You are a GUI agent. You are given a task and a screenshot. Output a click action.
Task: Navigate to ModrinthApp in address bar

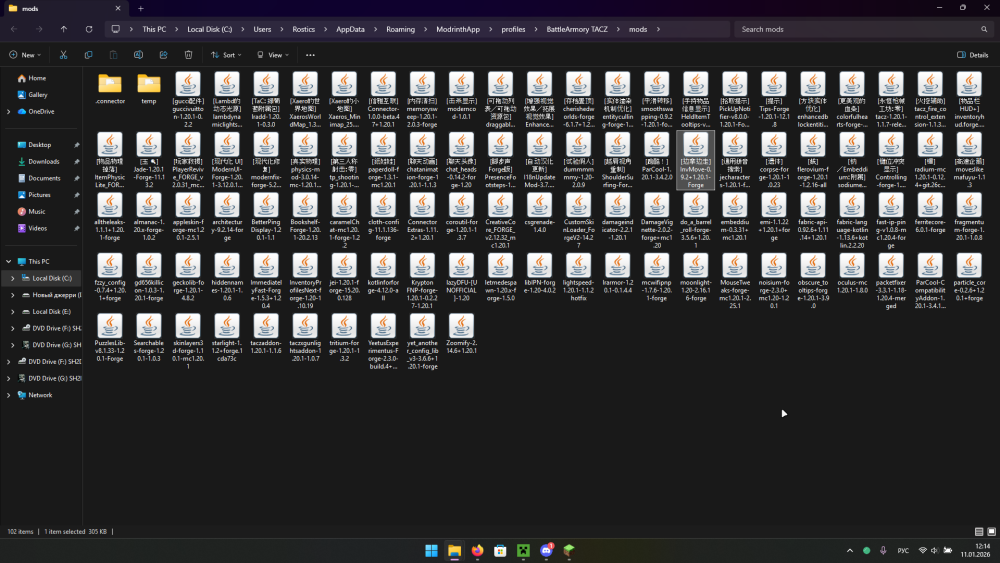pos(458,29)
